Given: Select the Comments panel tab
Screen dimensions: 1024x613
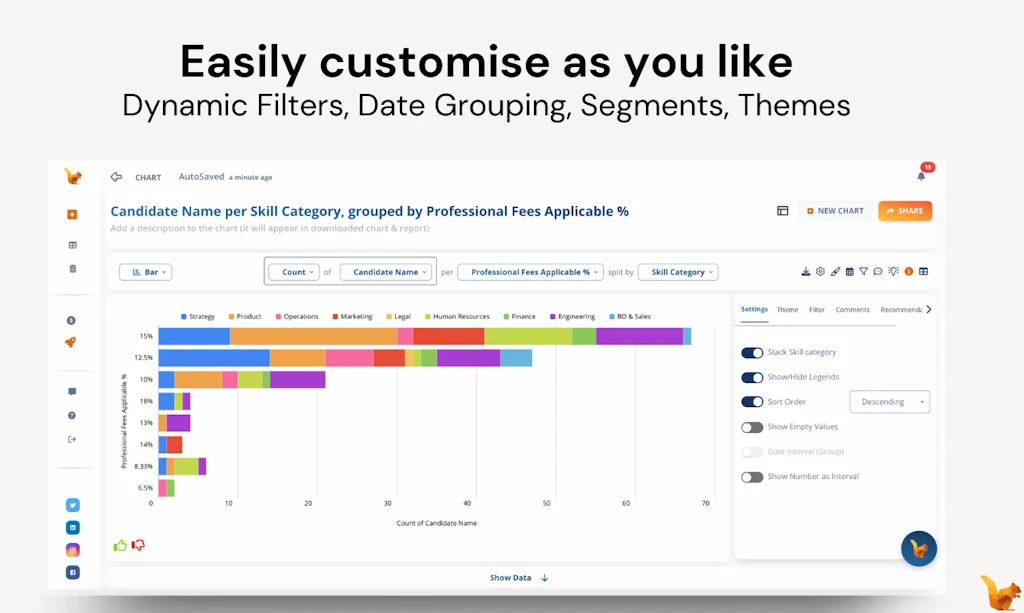Looking at the screenshot, I should [852, 310].
